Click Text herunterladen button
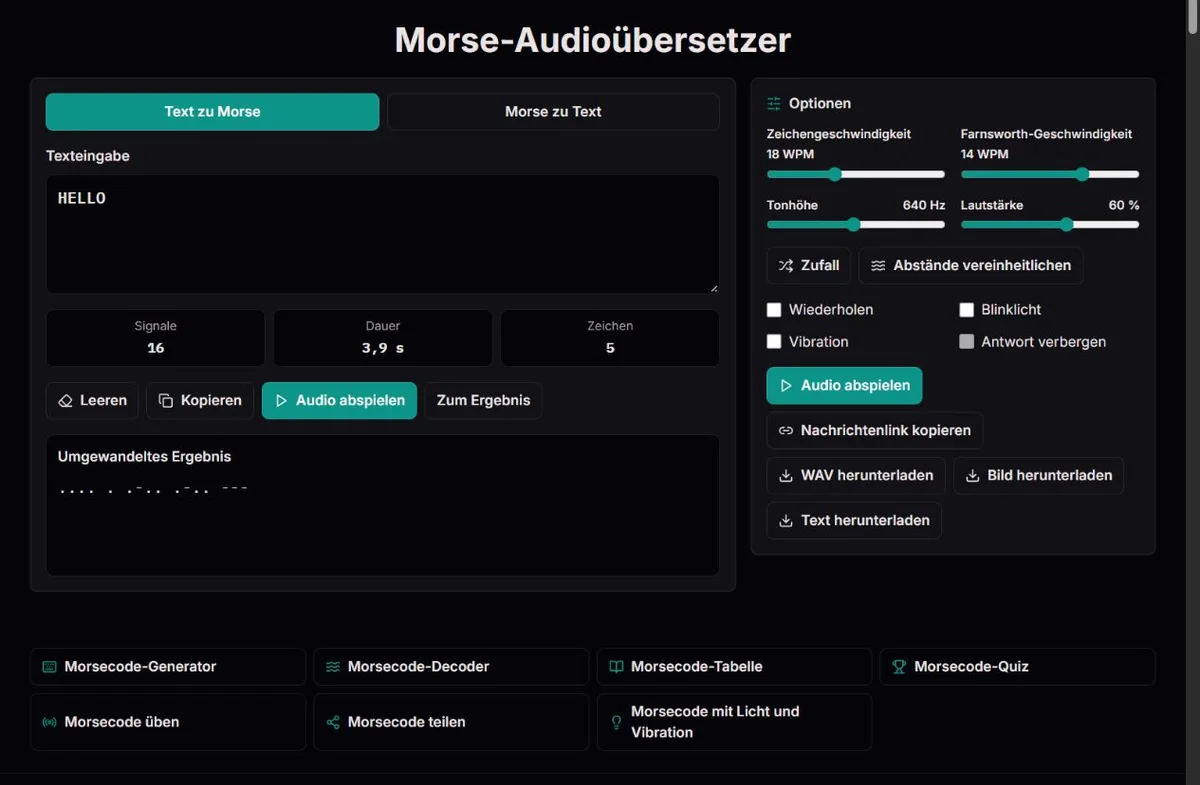1200x785 pixels. point(854,520)
